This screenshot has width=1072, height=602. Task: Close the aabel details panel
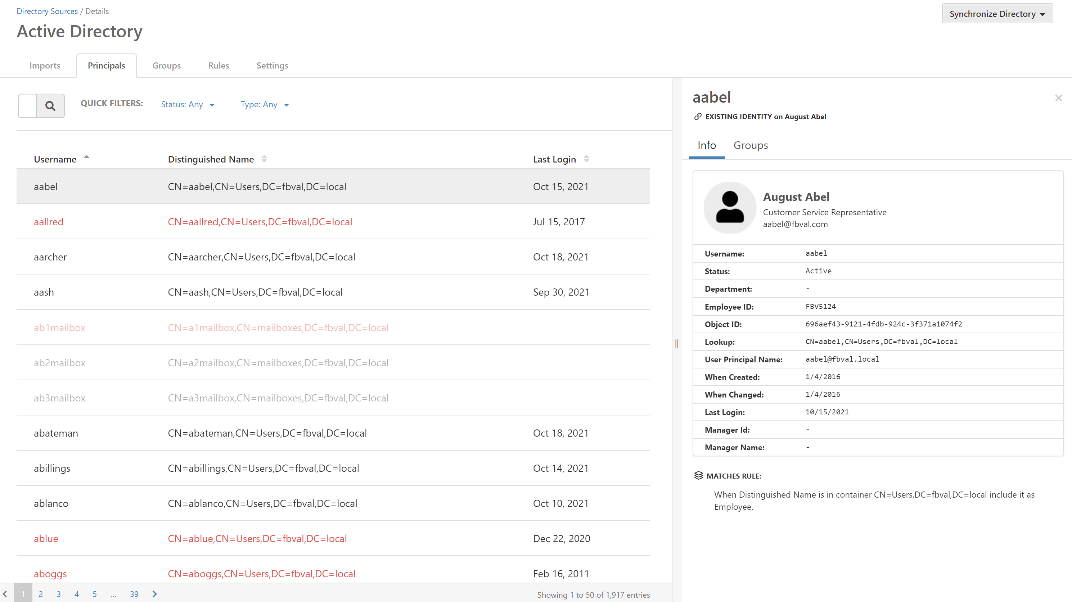pyautogui.click(x=1058, y=98)
